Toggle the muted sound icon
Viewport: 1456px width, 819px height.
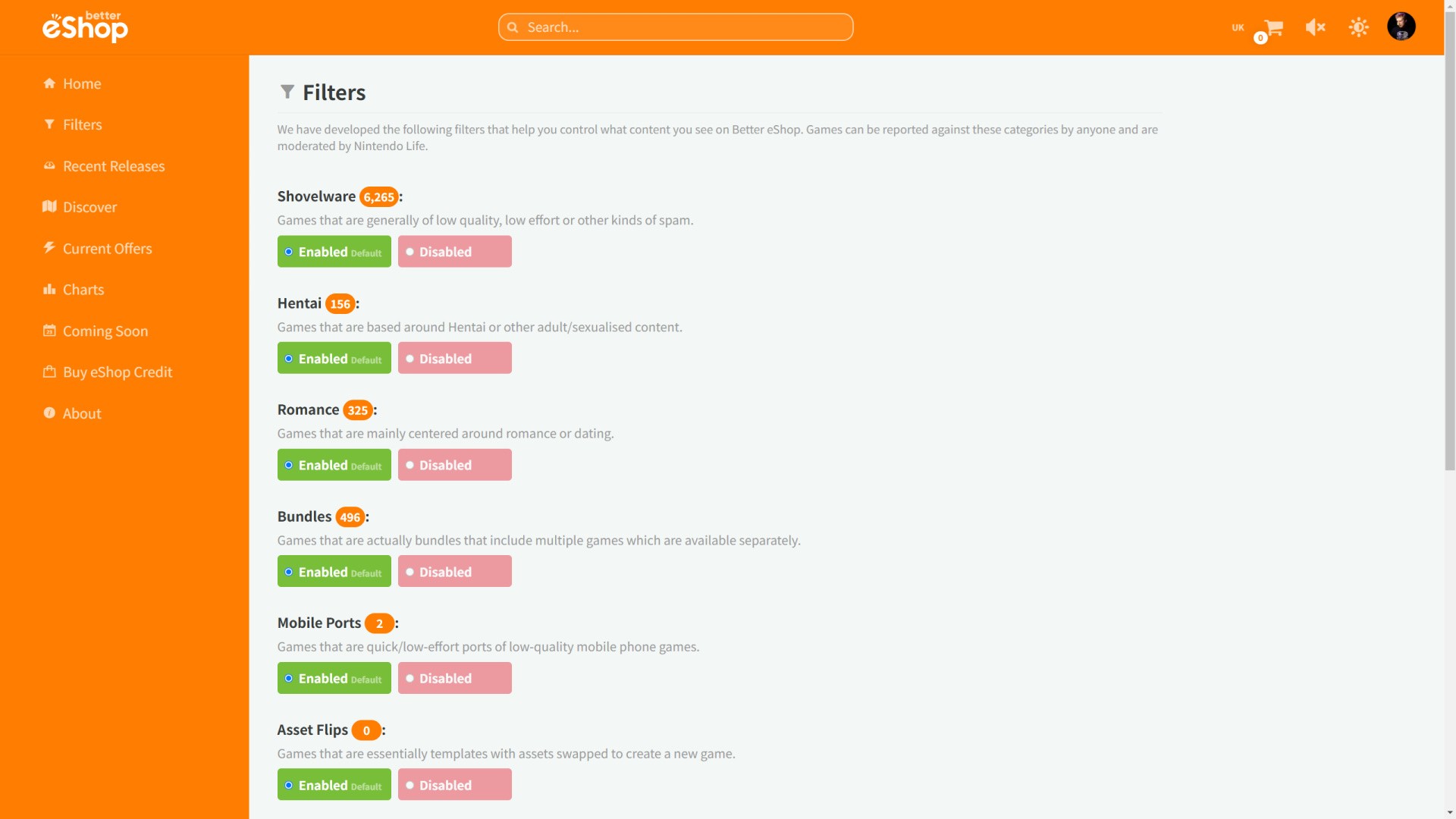point(1315,27)
